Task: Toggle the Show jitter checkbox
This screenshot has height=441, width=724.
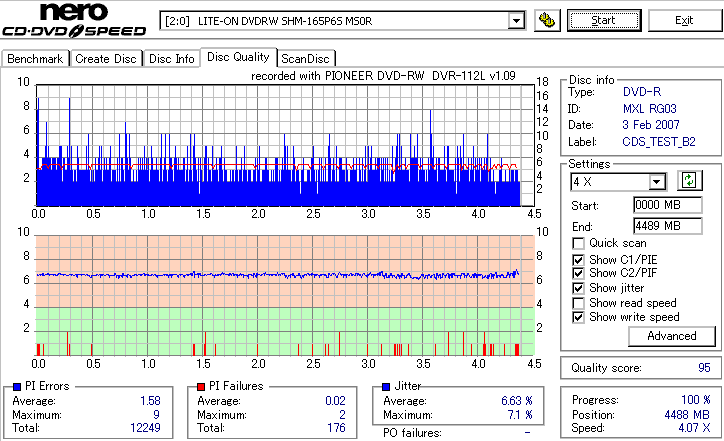Action: point(578,288)
